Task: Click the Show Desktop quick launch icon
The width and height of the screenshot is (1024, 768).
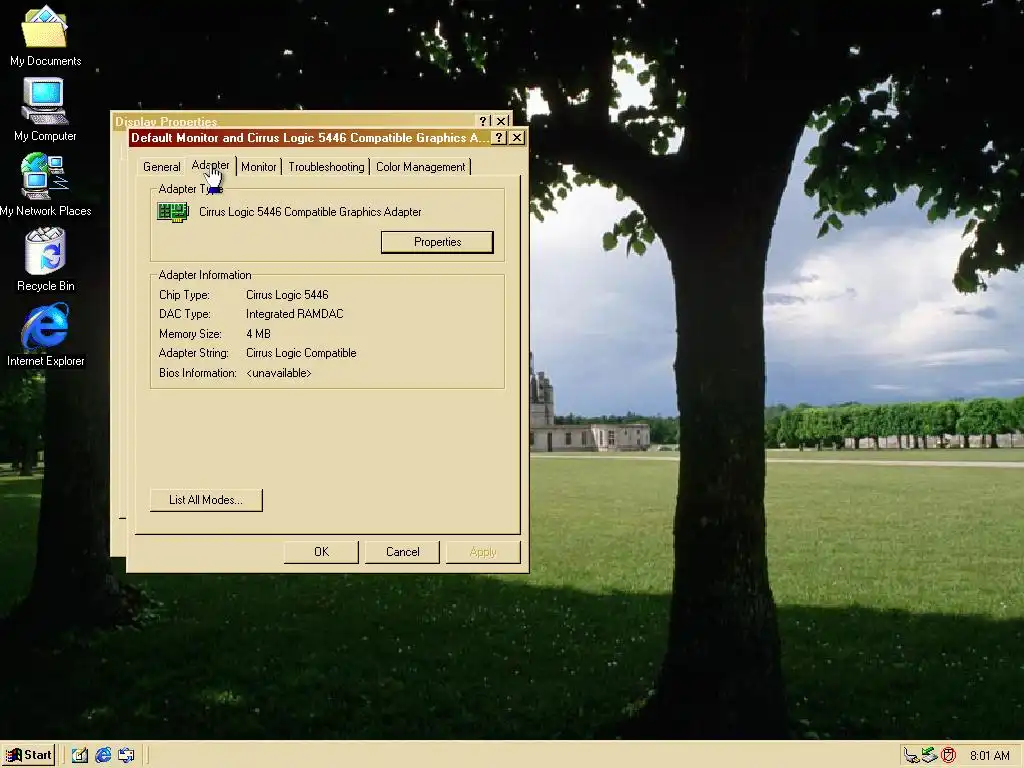Action: coord(80,755)
